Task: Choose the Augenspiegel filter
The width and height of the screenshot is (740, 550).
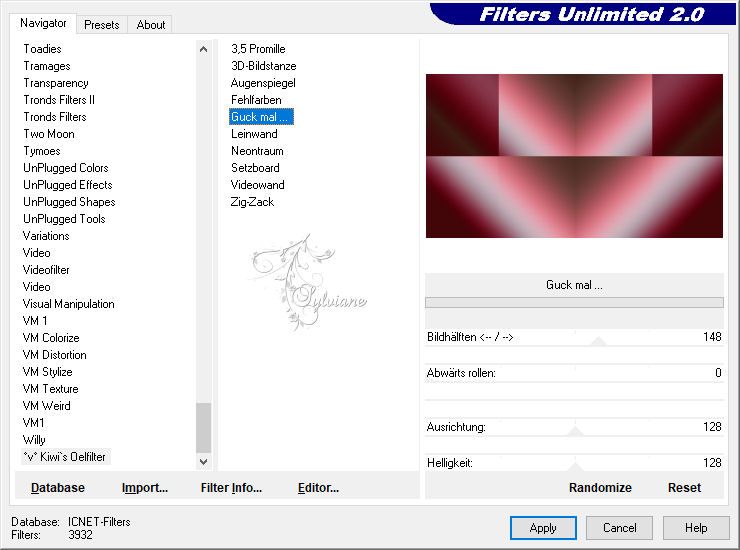Action: 263,83
